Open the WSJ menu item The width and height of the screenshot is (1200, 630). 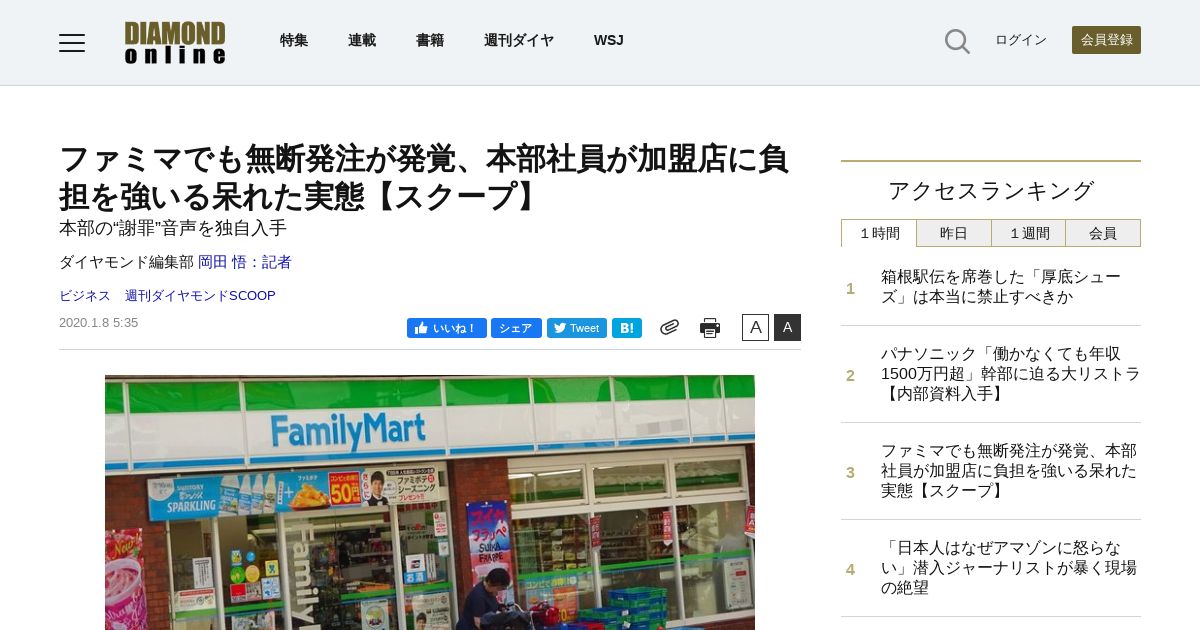tap(608, 40)
